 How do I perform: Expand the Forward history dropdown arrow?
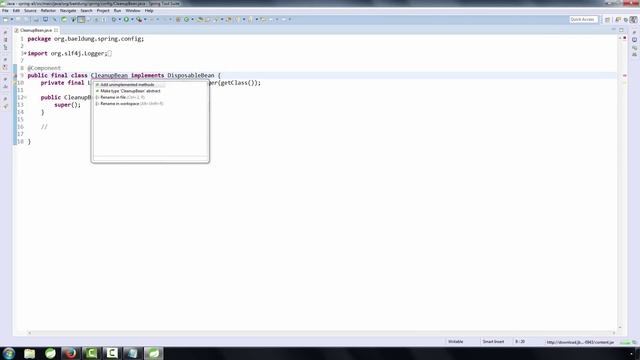(290, 20)
